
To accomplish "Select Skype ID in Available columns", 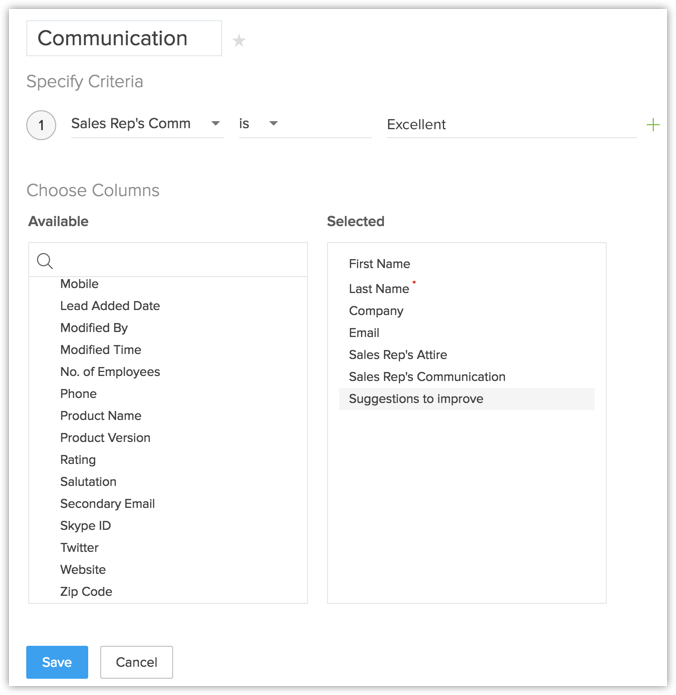I will 85,526.
